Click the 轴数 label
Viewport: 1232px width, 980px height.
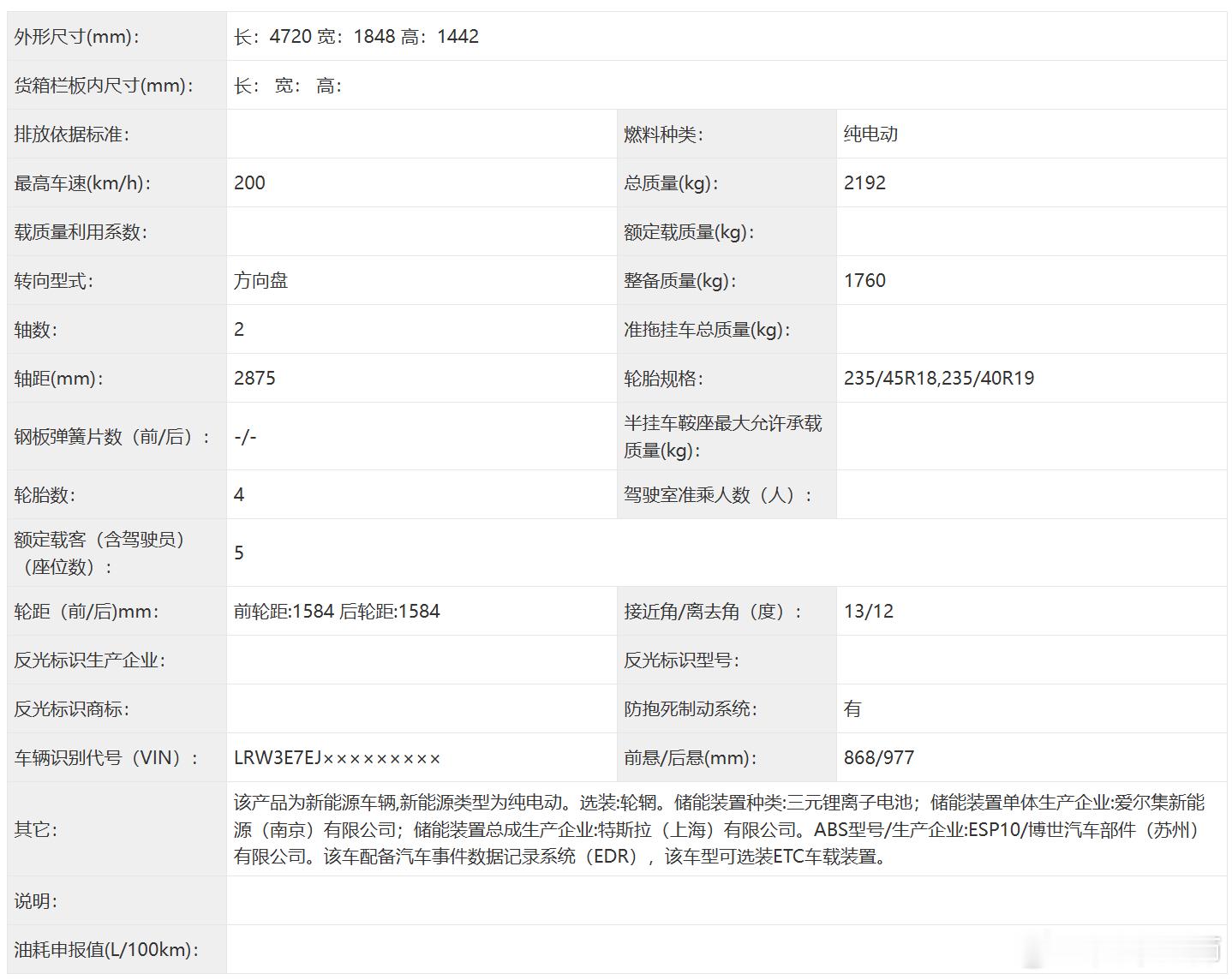36,330
